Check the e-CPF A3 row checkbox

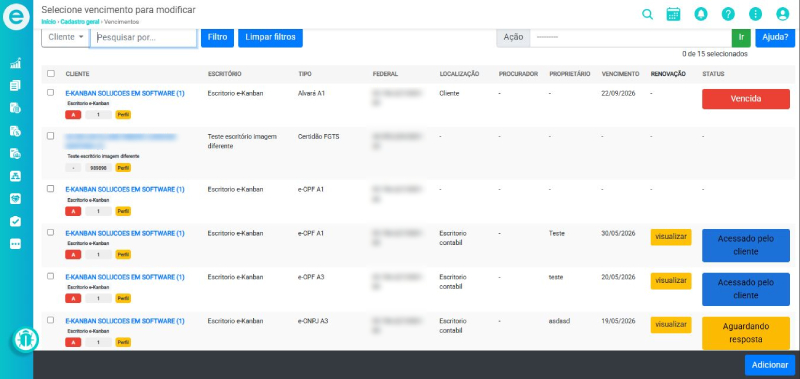pyautogui.click(x=51, y=276)
